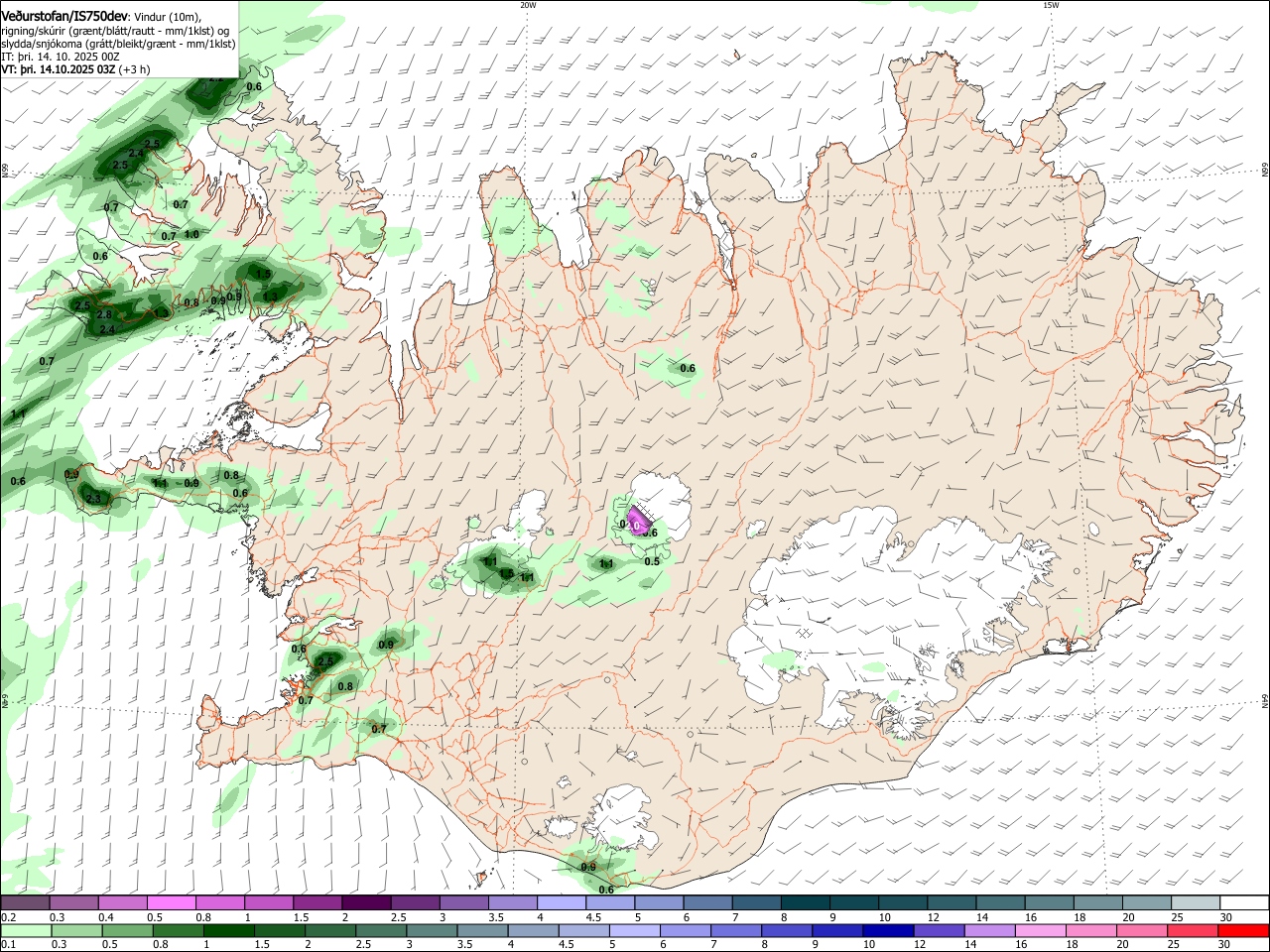Click the 0.1 pale green rain legend swatch
The image size is (1270, 952).
pyautogui.click(x=25, y=930)
